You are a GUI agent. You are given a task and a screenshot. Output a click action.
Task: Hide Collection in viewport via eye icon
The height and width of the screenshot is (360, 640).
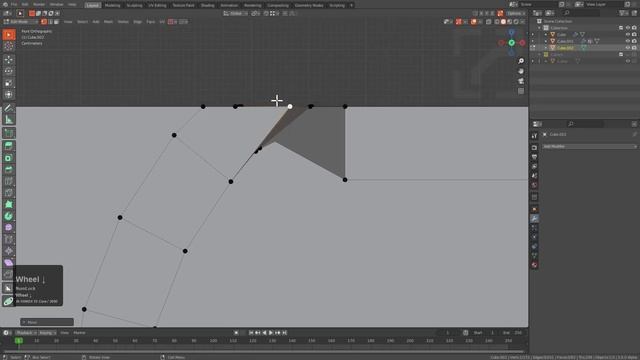coord(628,28)
